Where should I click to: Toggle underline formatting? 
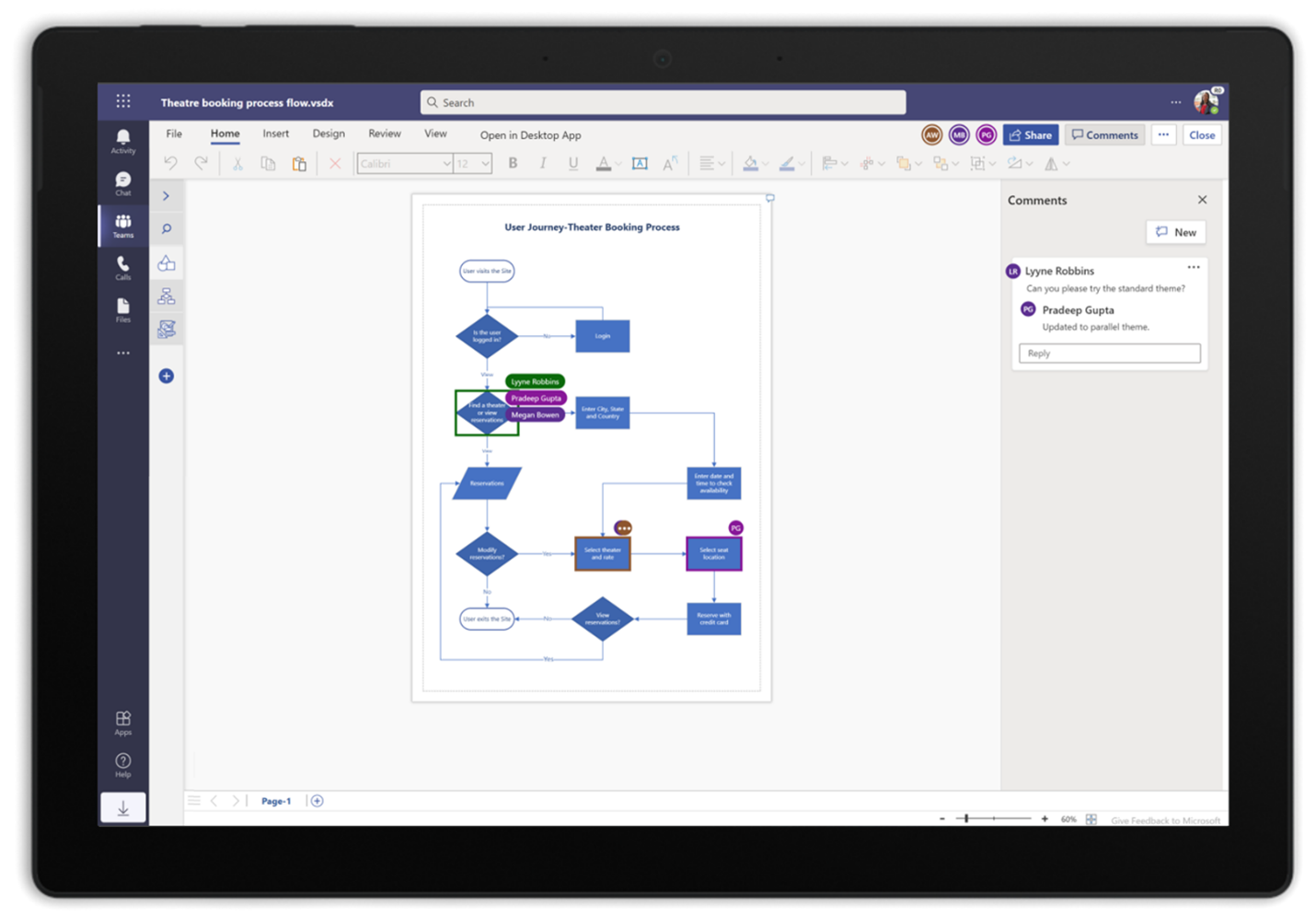572,163
